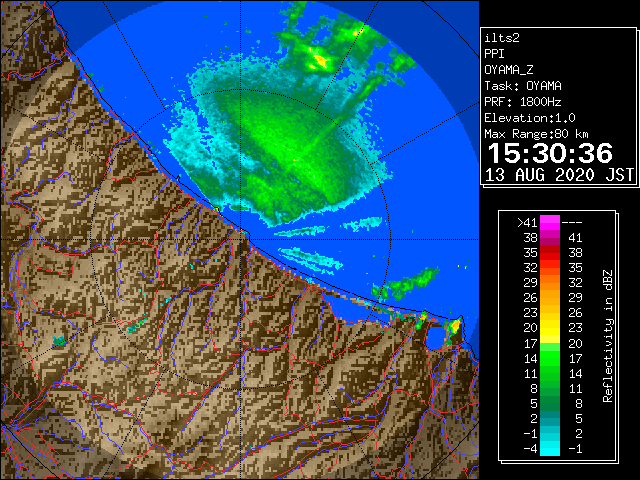Image resolution: width=640 pixels, height=480 pixels.
Task: Click the bright echo at the eastern coastal cape
Action: pyautogui.click(x=454, y=326)
